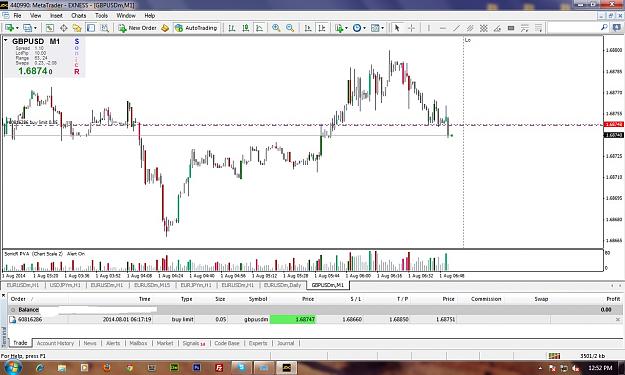This screenshot has height=375, width=625.
Task: Open the Signals terminal tab
Action: (x=193, y=343)
